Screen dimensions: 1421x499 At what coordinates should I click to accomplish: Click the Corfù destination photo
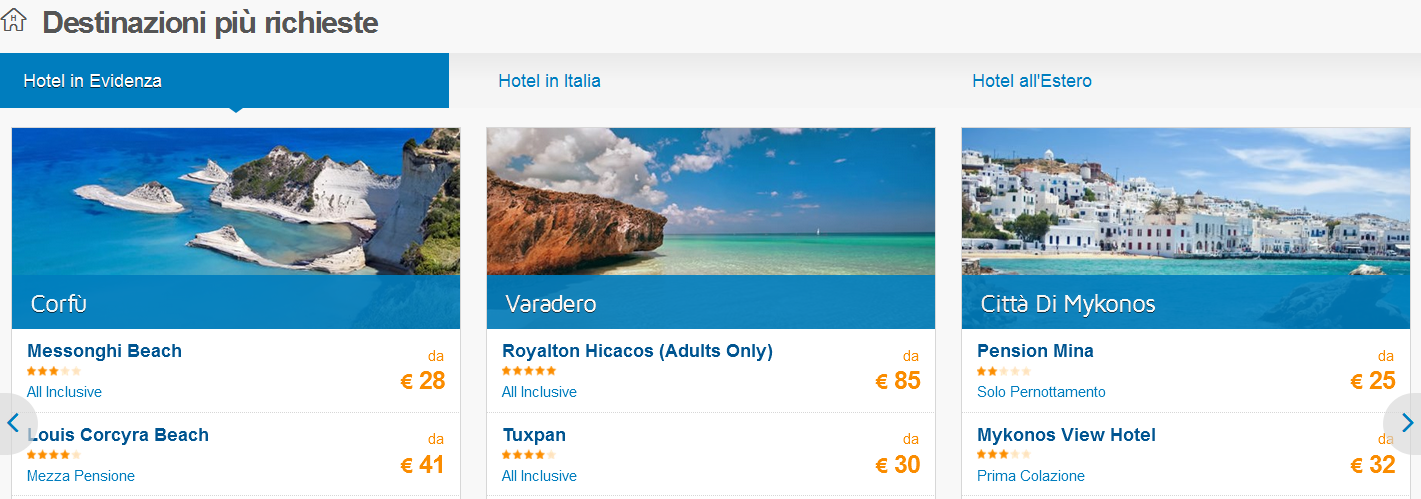[236, 201]
